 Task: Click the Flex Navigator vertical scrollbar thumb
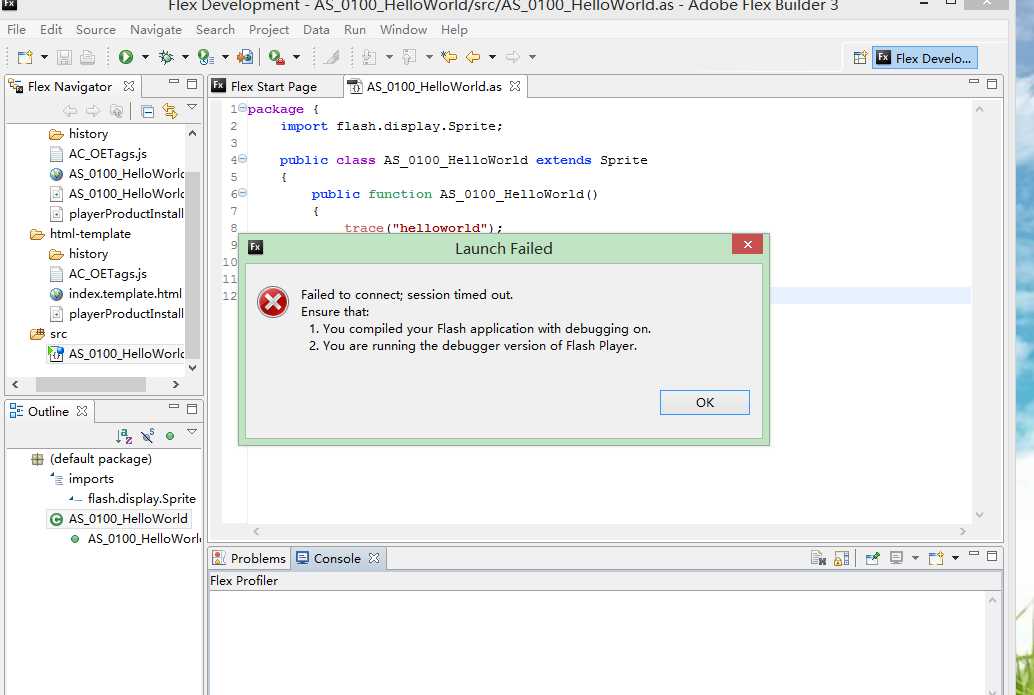(x=193, y=264)
